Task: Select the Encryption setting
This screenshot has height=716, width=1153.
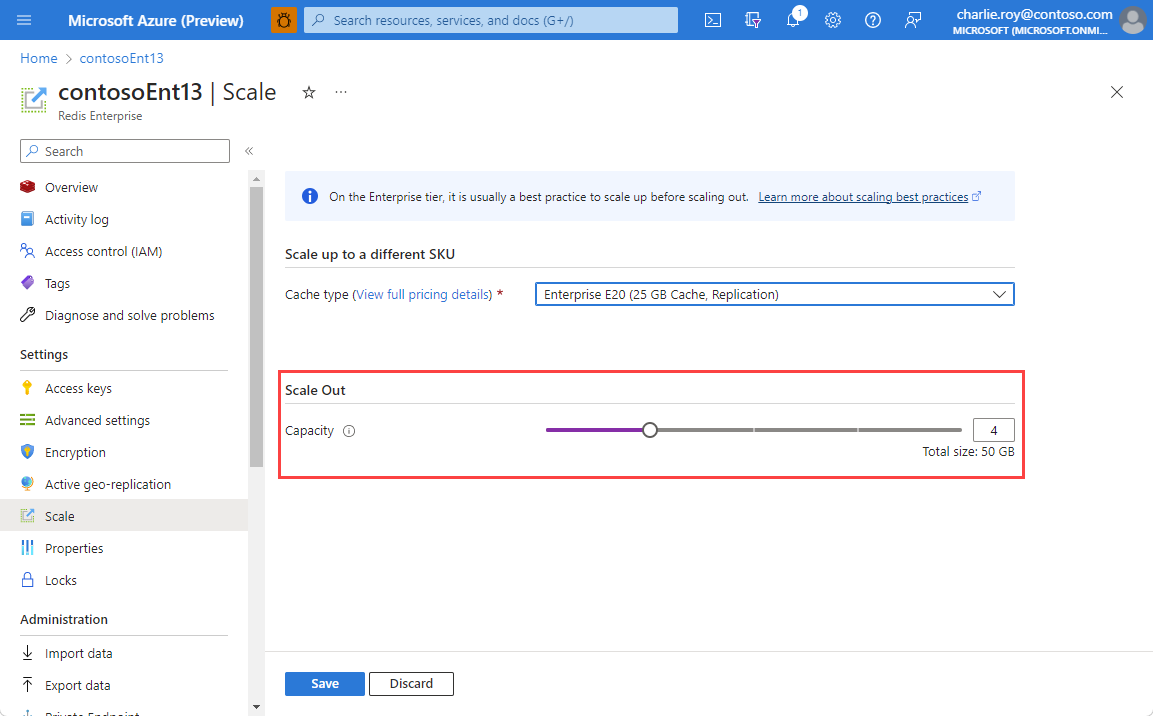Action: 76,451
